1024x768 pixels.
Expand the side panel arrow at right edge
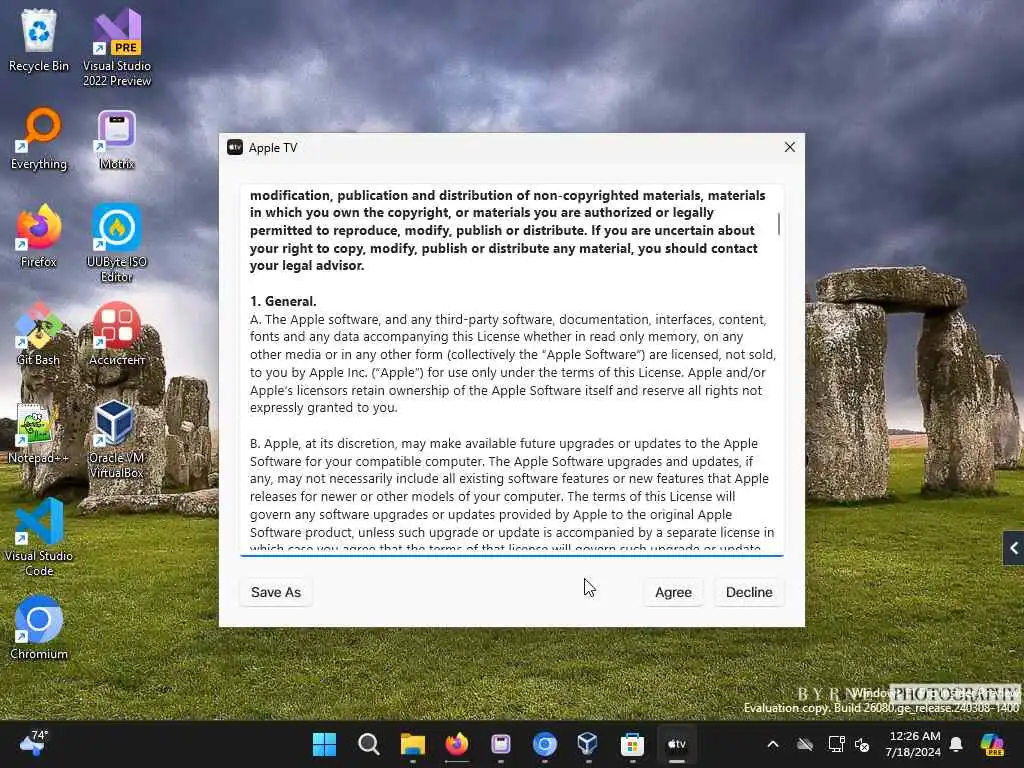pyautogui.click(x=1014, y=548)
